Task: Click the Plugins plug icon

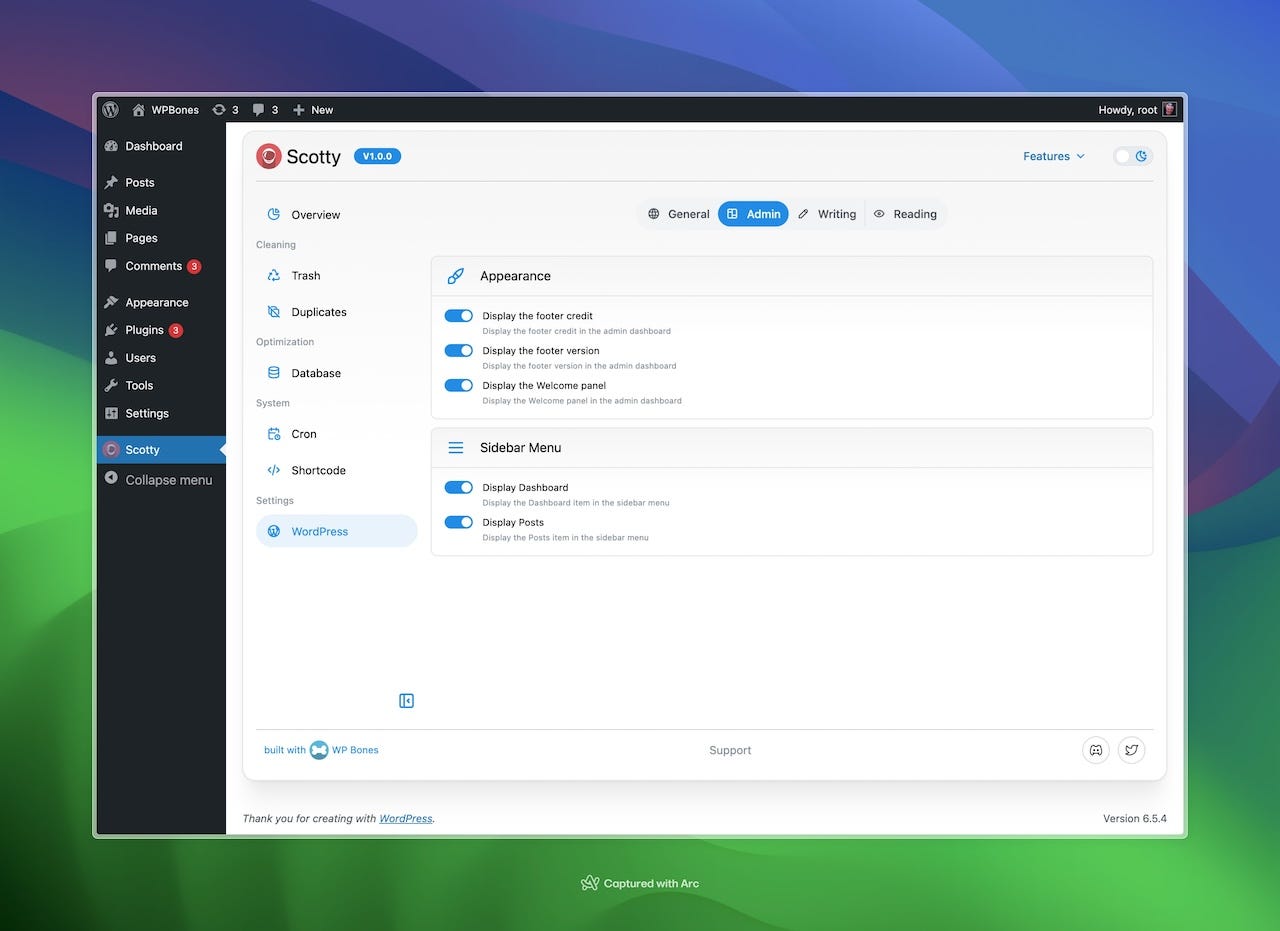Action: (111, 330)
